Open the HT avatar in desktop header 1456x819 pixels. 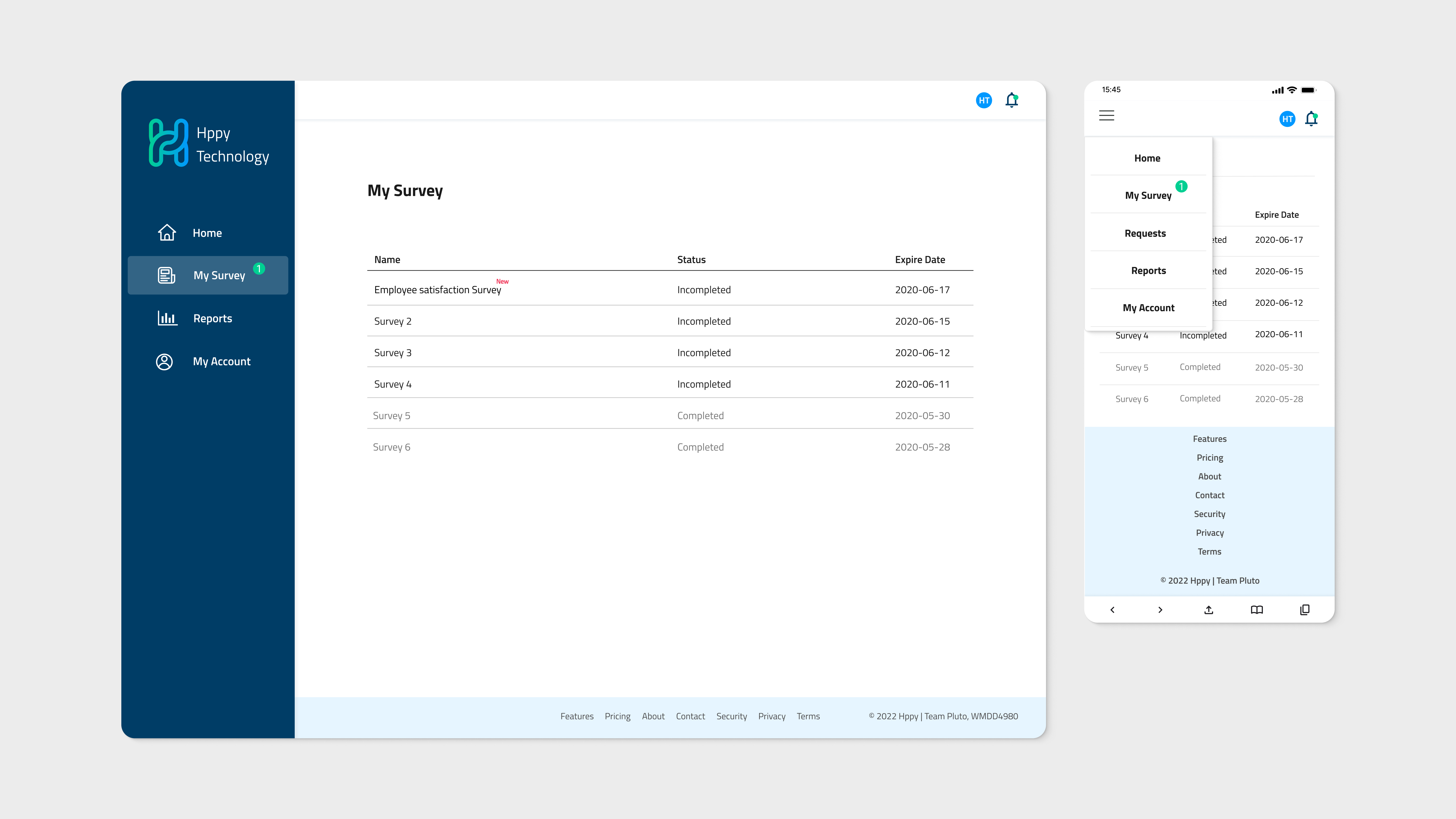point(984,101)
